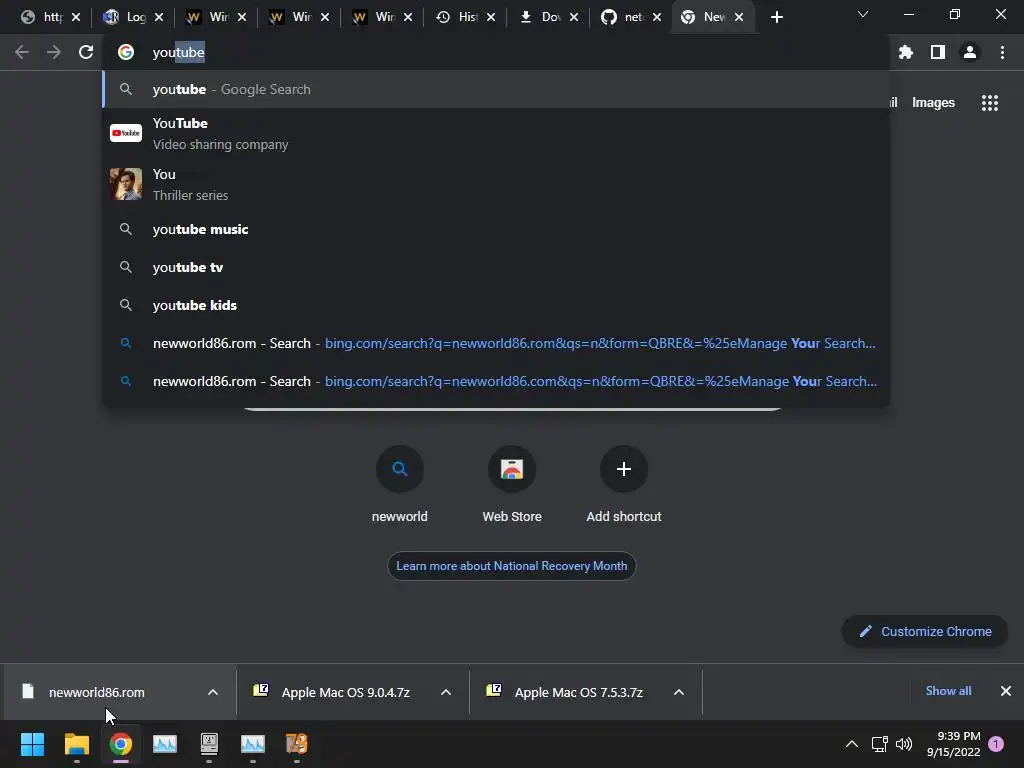Choose 'youtube kids' suggestion
Viewport: 1024px width, 768px height.
tap(496, 305)
